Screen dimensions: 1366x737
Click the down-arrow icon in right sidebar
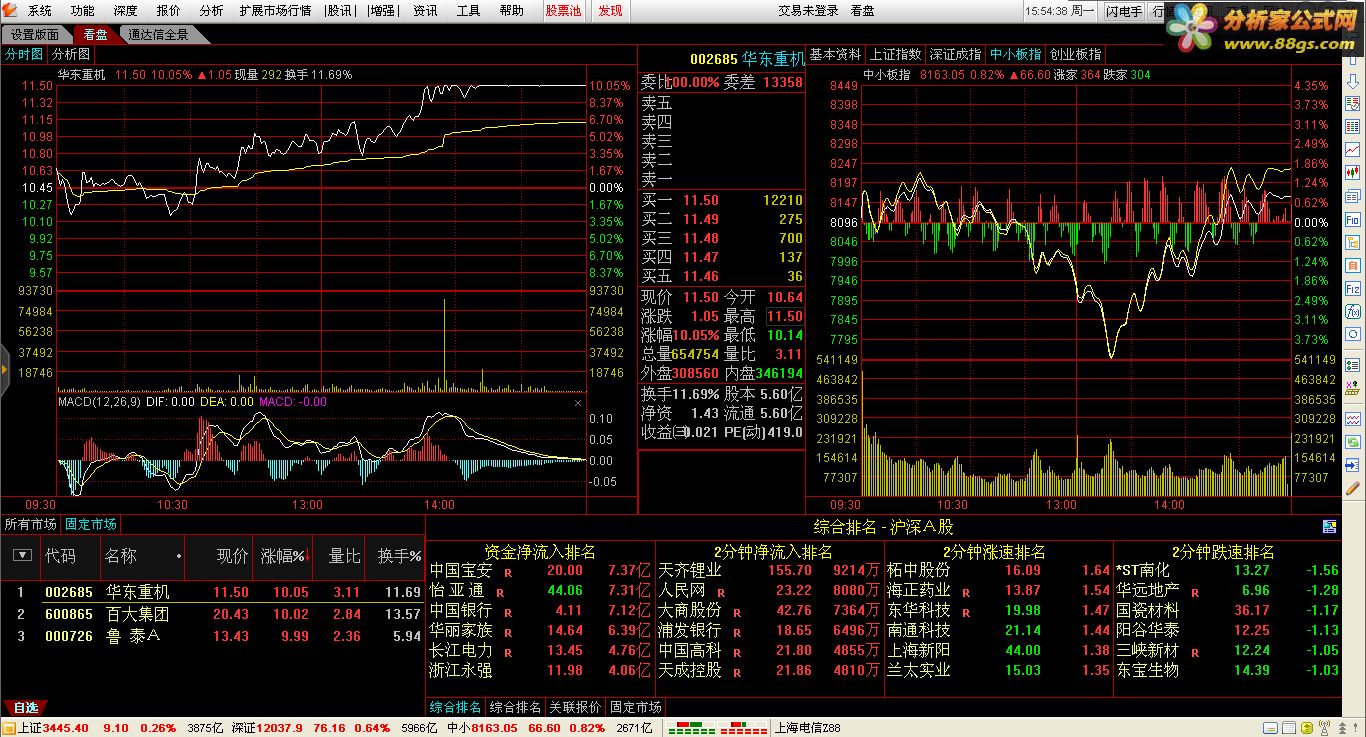click(x=1353, y=80)
